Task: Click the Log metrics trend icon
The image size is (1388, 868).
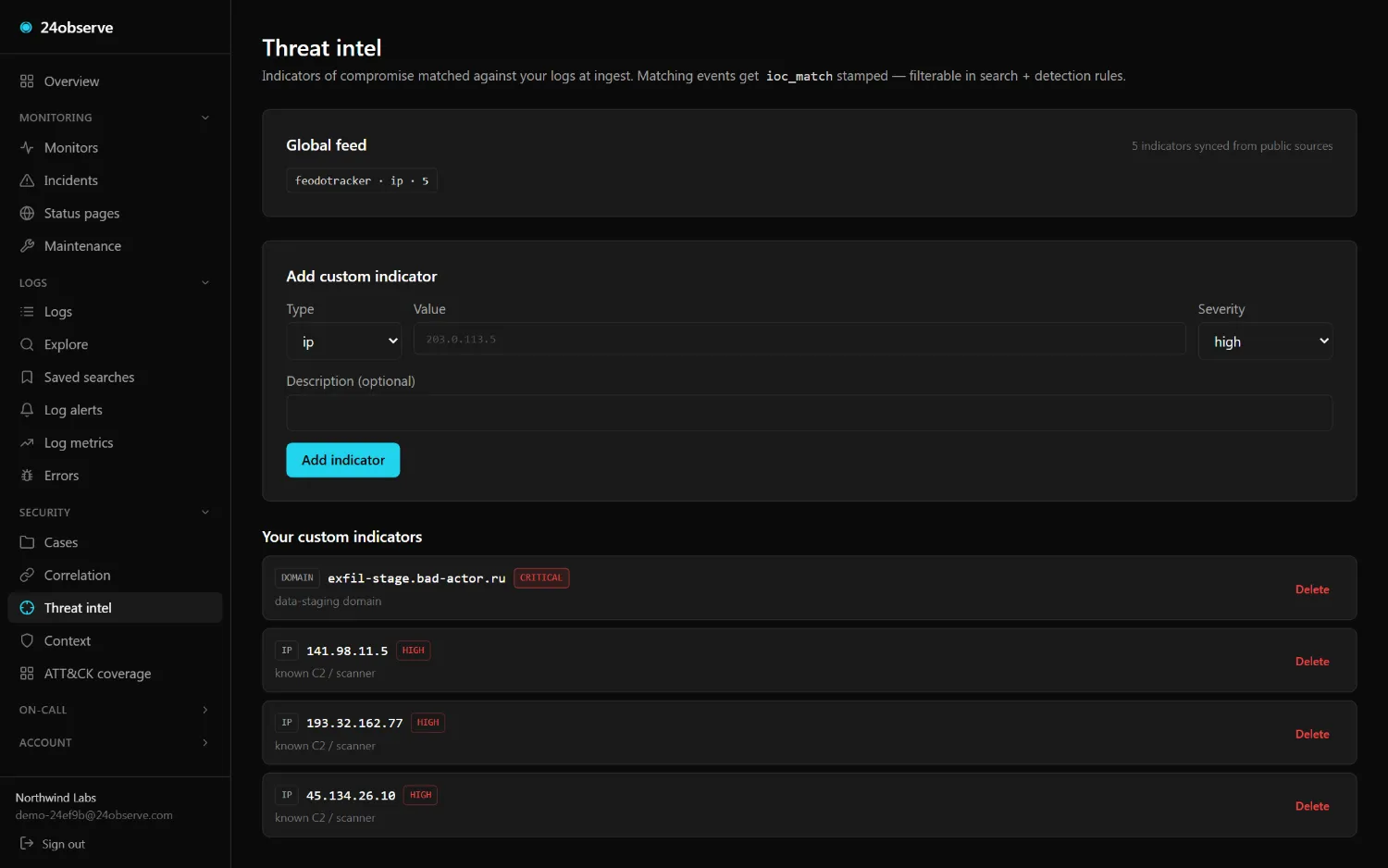Action: [27, 443]
